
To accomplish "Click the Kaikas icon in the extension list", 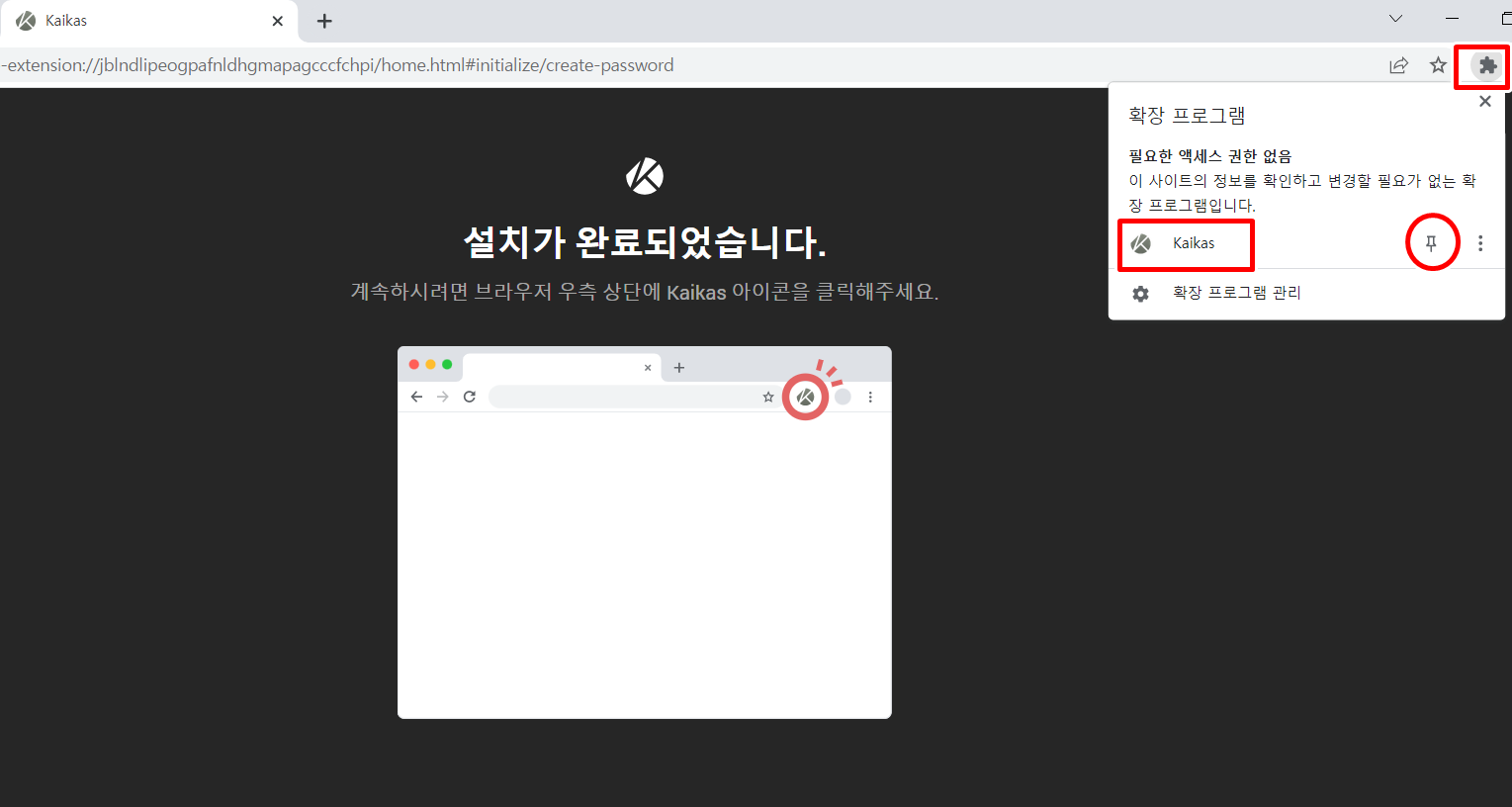I will (1140, 243).
